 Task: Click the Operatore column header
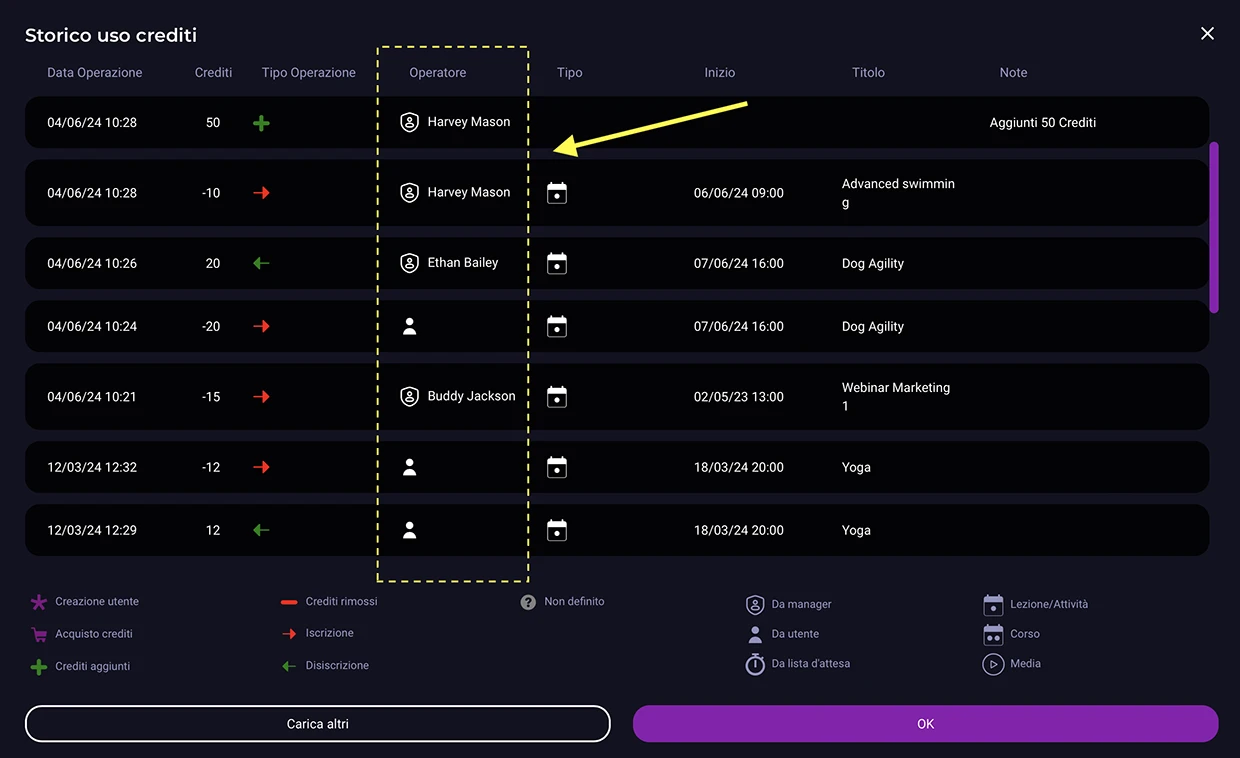(437, 73)
